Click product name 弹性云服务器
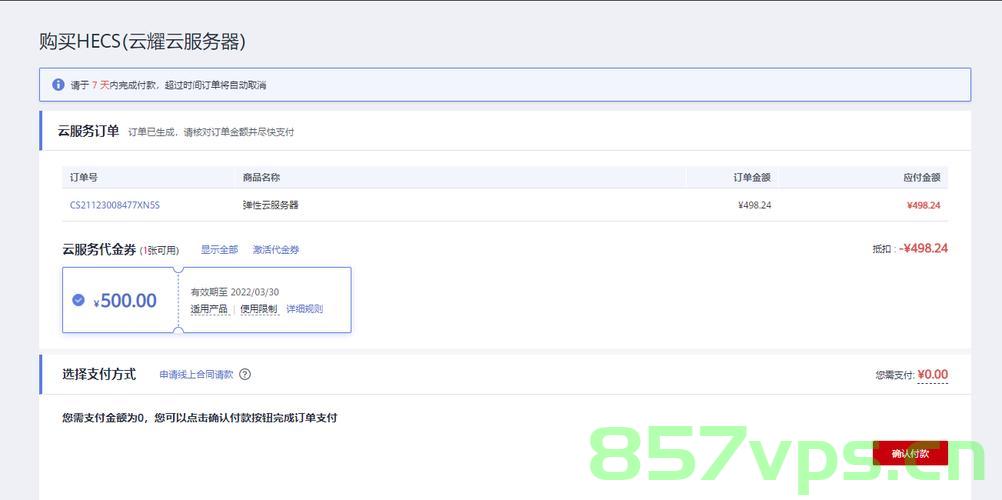Viewport: 1002px width, 500px height. point(271,205)
